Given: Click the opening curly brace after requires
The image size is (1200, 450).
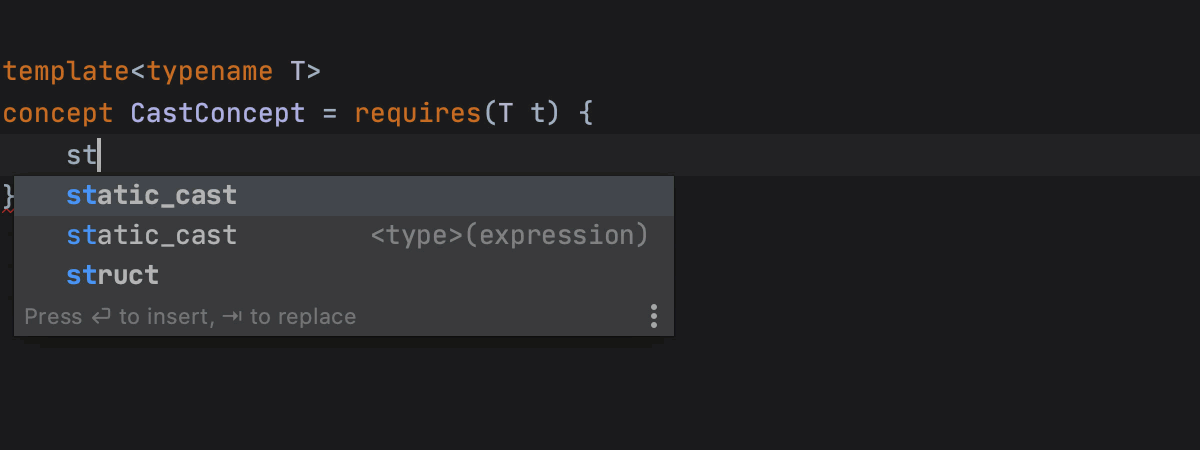Looking at the screenshot, I should [x=586, y=112].
